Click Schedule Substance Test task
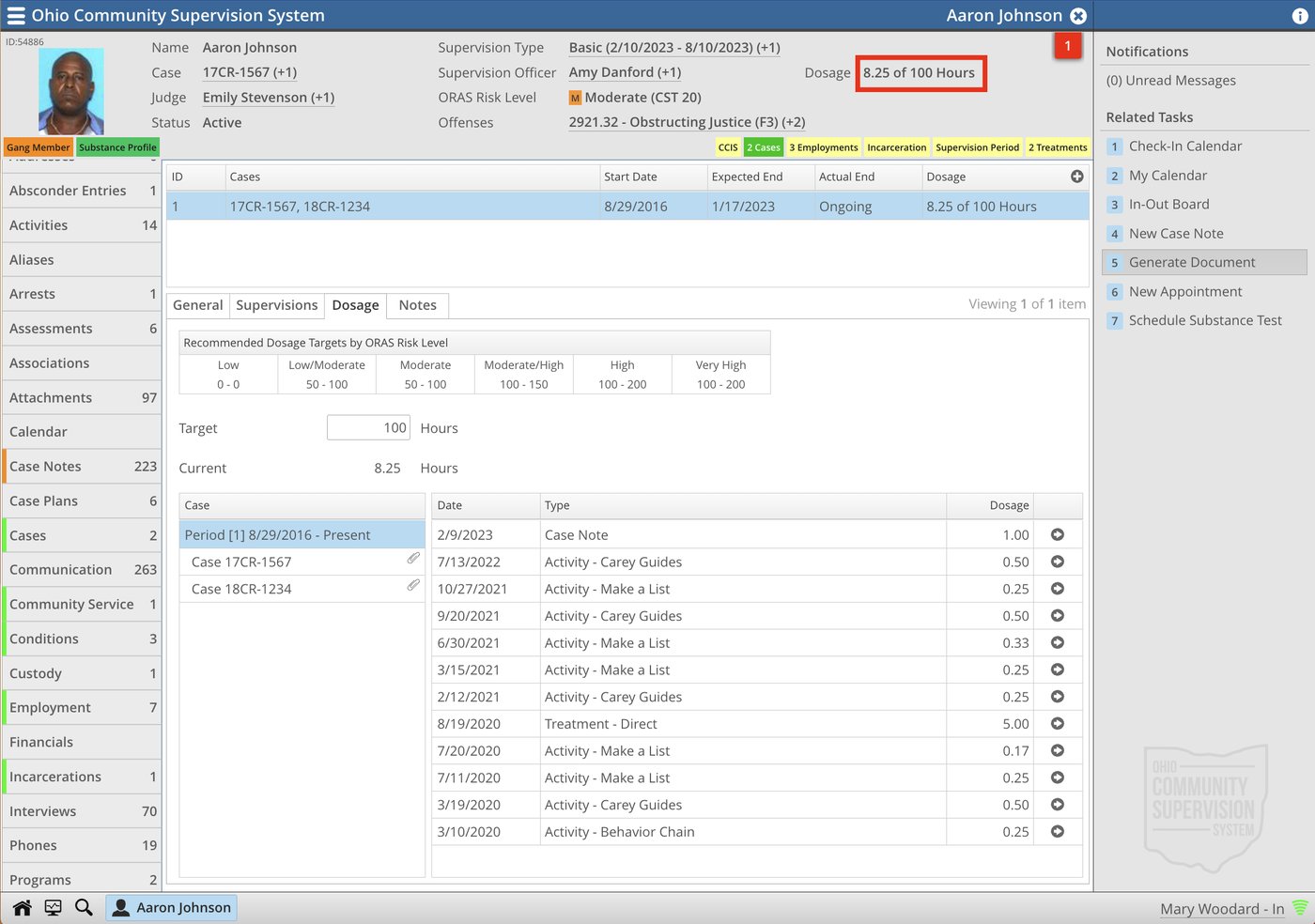1315x924 pixels. tap(1205, 320)
